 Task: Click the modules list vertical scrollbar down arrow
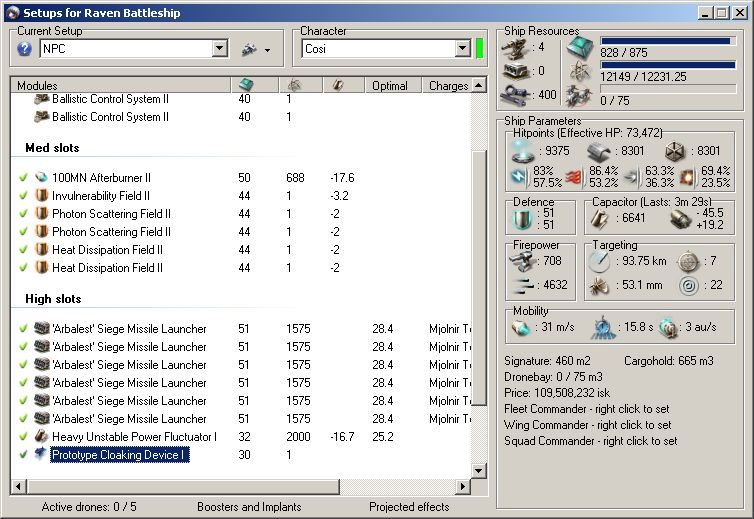point(479,470)
